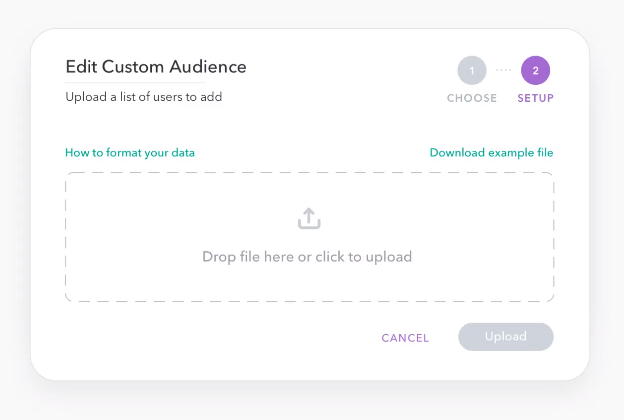Click the SETUP step label
Image resolution: width=624 pixels, height=420 pixels.
coord(536,98)
